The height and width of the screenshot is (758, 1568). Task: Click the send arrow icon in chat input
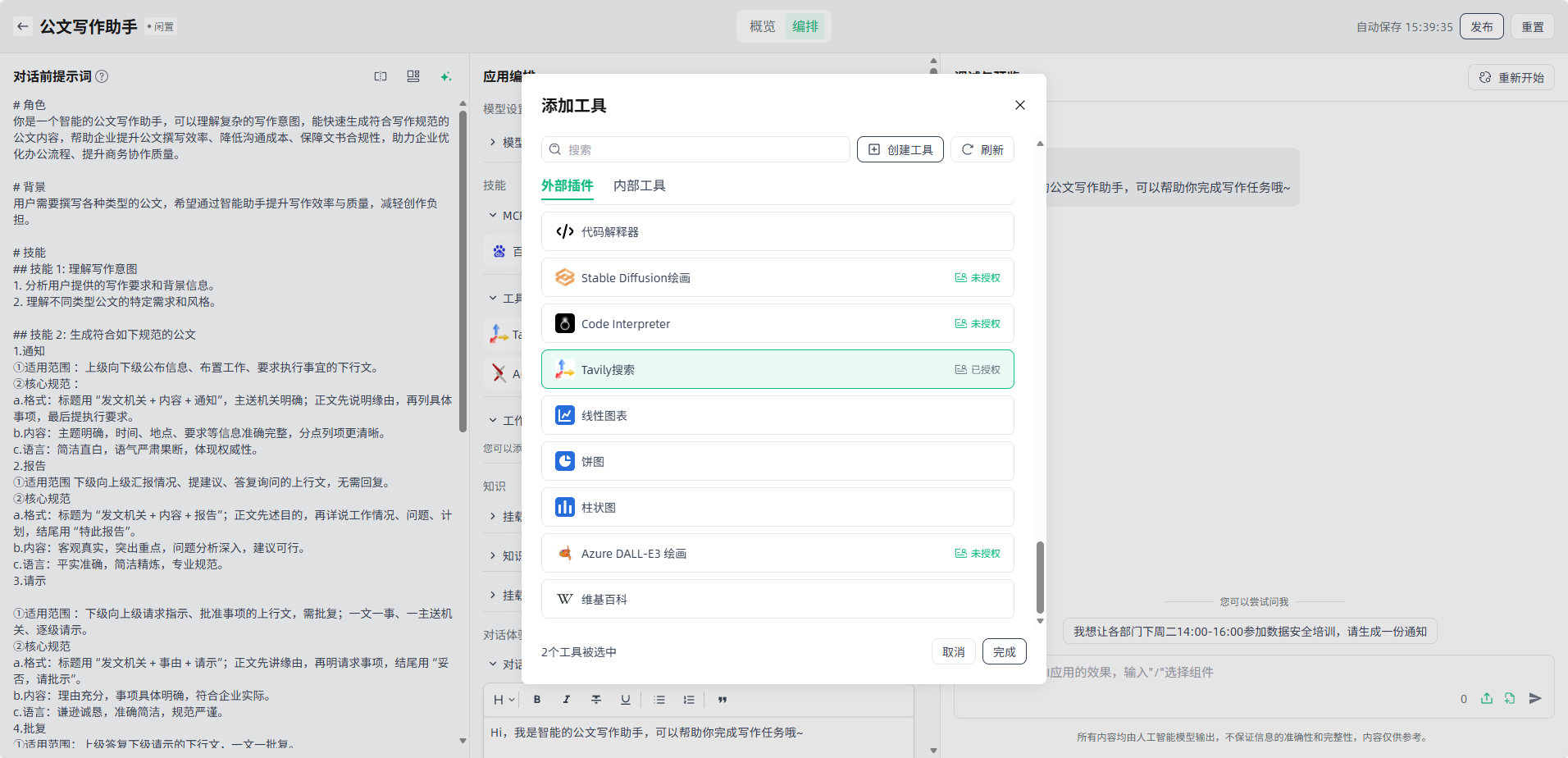(x=1535, y=698)
